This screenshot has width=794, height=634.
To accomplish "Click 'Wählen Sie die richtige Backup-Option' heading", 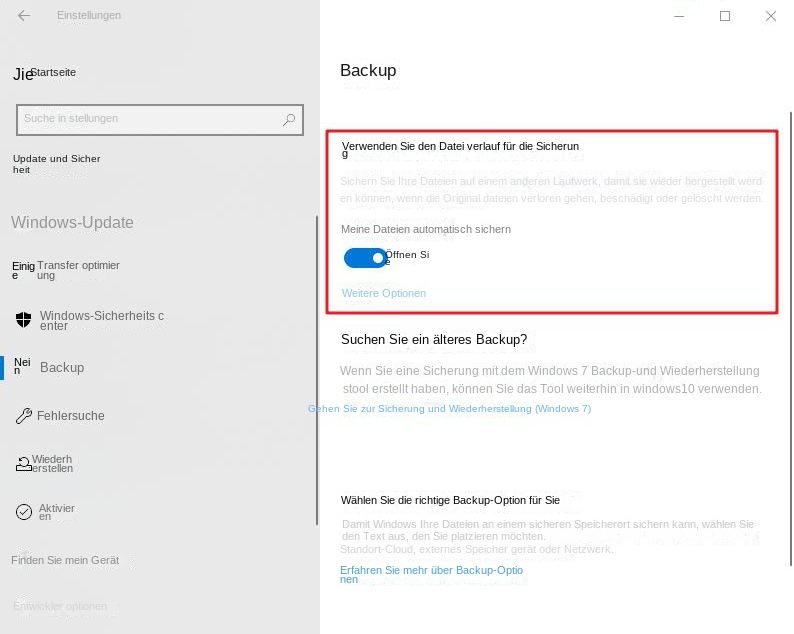I will coord(450,500).
